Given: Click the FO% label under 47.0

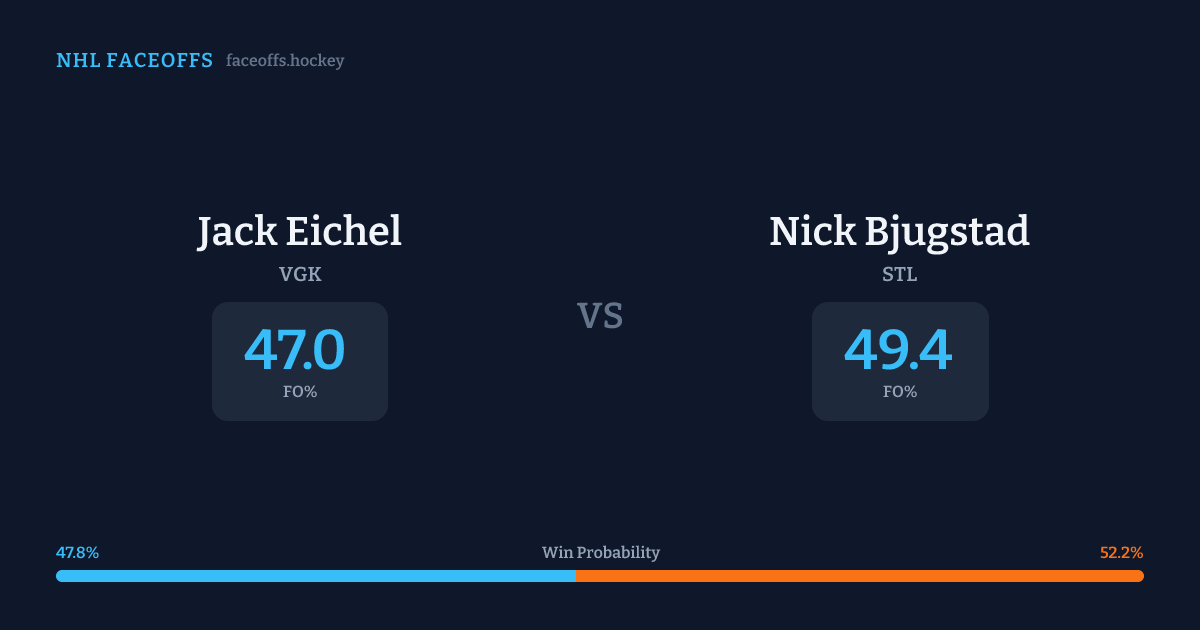Looking at the screenshot, I should click(x=300, y=392).
